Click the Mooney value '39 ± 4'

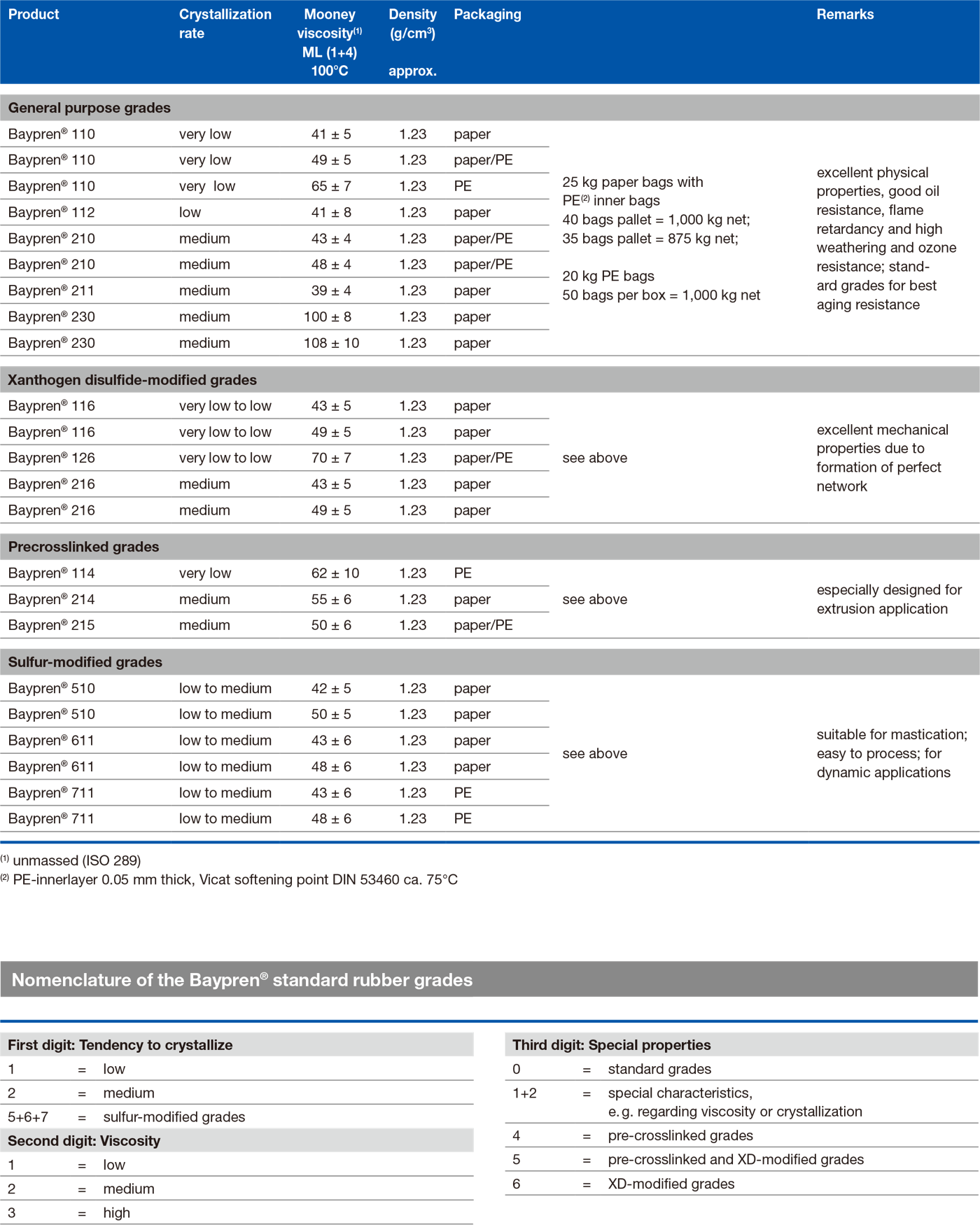[331, 290]
